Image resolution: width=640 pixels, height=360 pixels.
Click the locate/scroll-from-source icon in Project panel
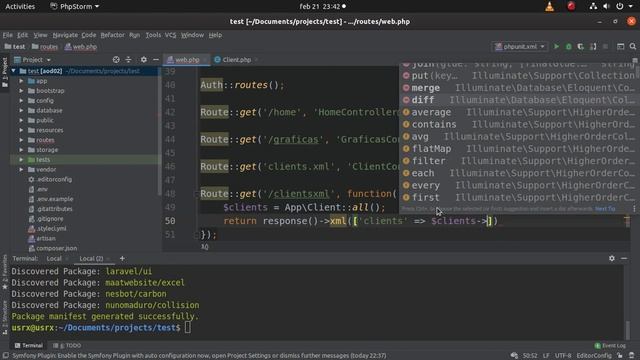116,60
